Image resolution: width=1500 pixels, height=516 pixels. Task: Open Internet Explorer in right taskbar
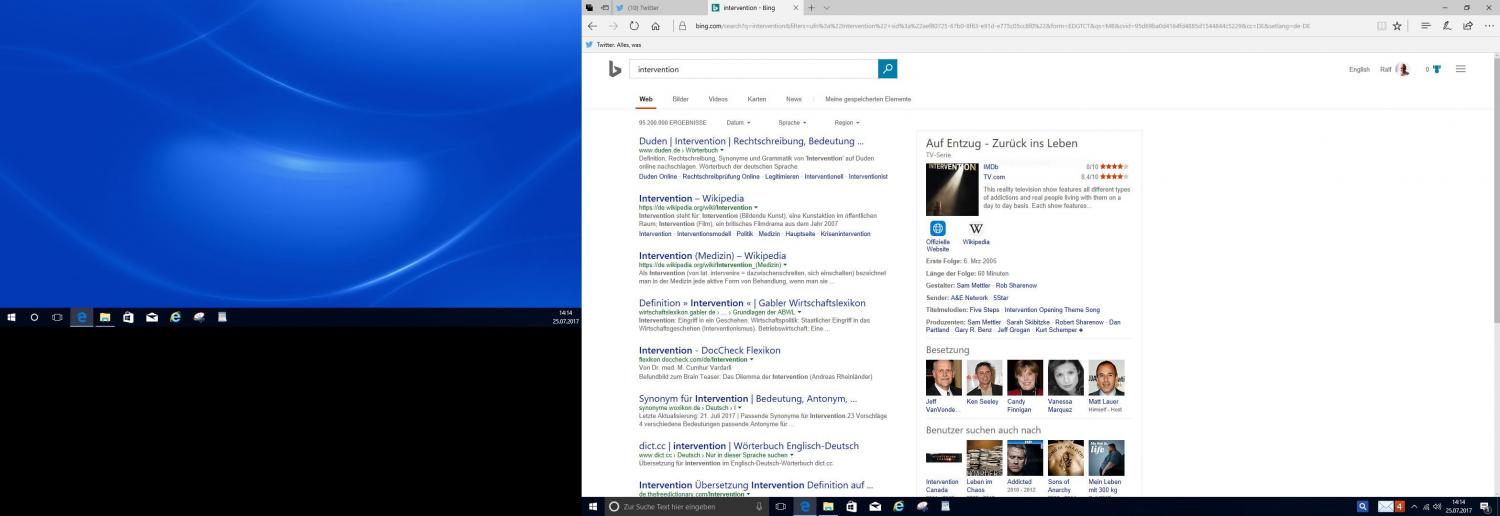(x=898, y=507)
